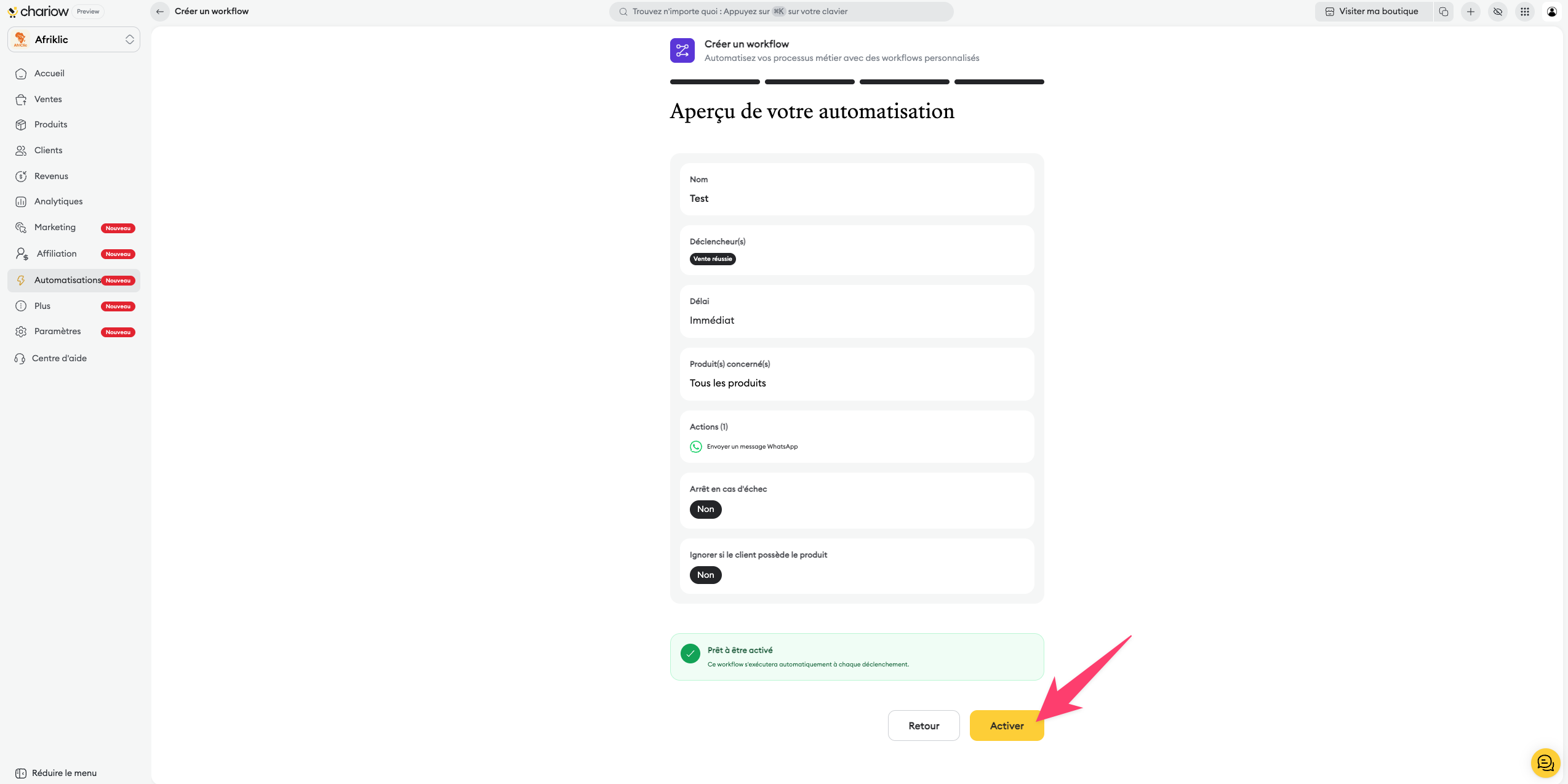Image resolution: width=1568 pixels, height=784 pixels.
Task: Click the first progress step bar
Action: click(714, 82)
